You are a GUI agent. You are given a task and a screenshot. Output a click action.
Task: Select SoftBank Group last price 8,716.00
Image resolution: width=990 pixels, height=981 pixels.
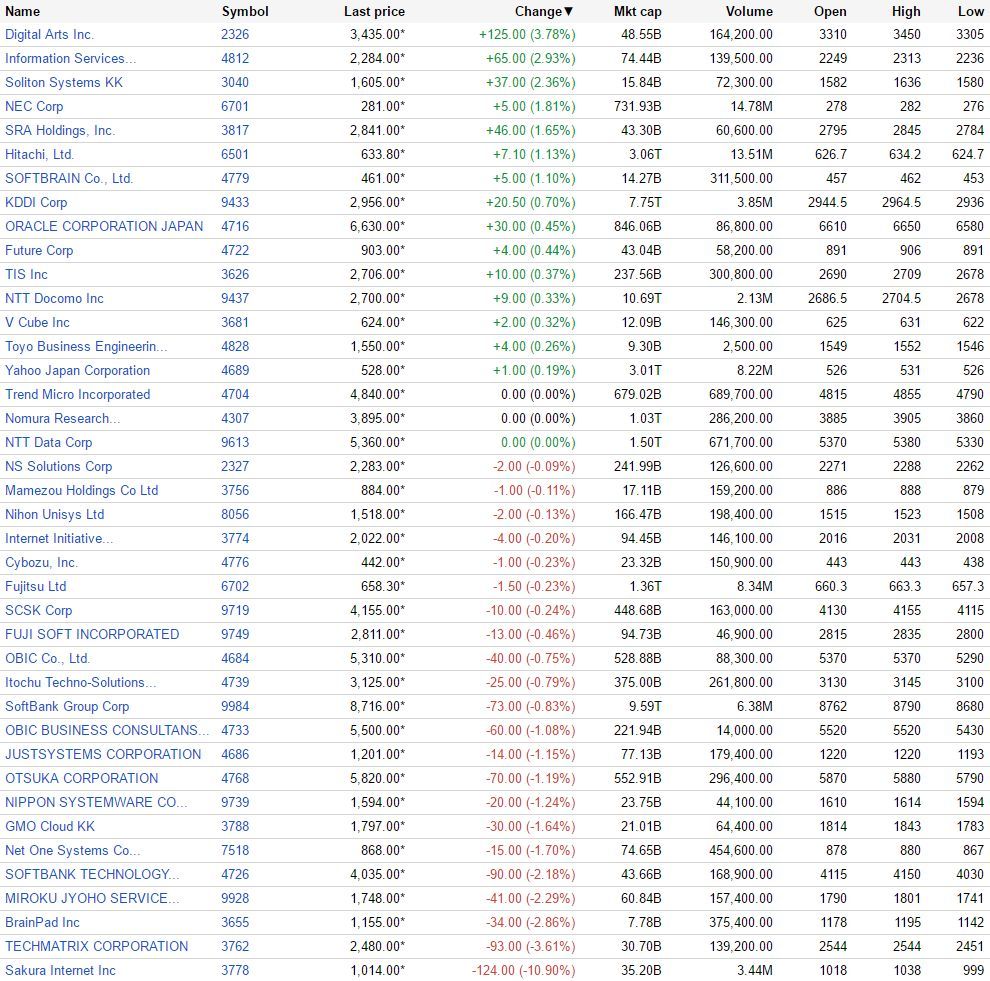(378, 706)
